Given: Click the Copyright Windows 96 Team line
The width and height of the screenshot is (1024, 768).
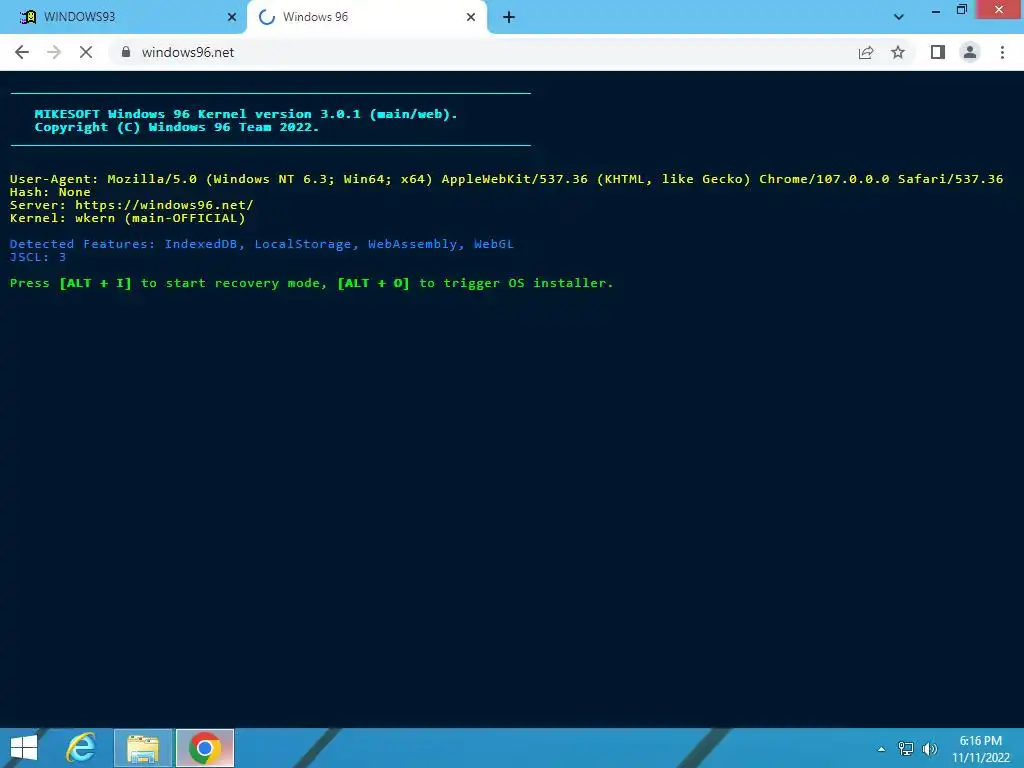Looking at the screenshot, I should click(177, 127).
